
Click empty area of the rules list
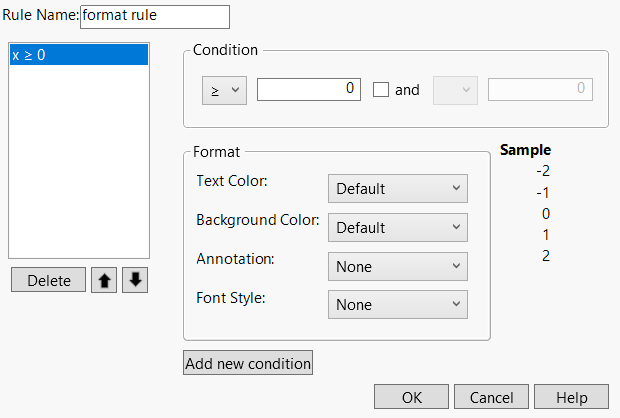pos(78,170)
